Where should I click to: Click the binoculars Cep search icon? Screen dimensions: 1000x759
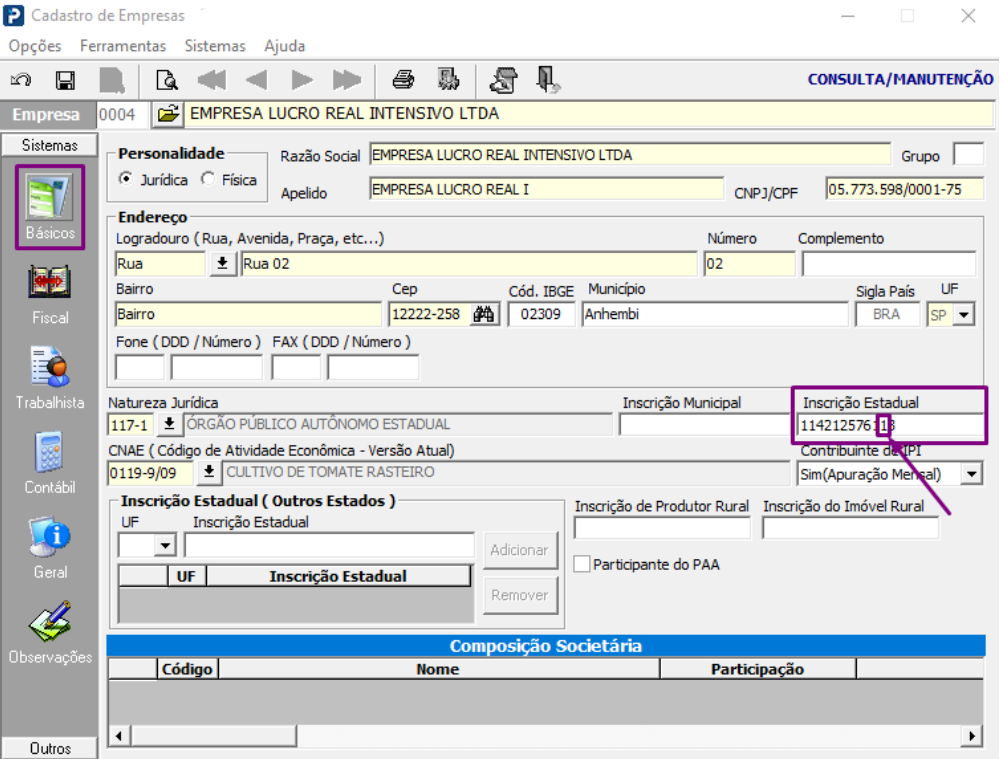click(x=484, y=314)
